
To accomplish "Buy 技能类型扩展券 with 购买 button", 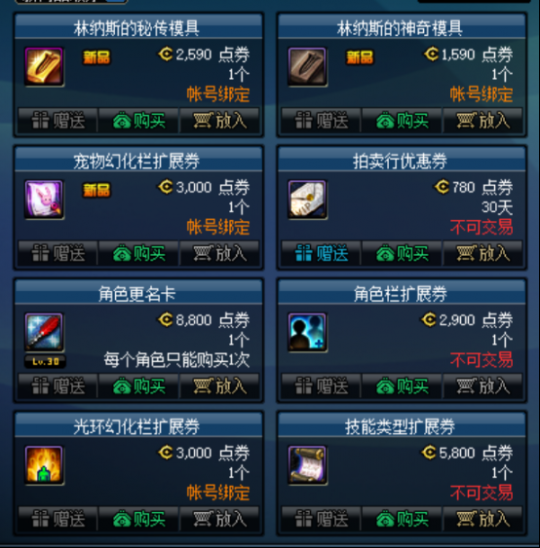I will (402, 519).
